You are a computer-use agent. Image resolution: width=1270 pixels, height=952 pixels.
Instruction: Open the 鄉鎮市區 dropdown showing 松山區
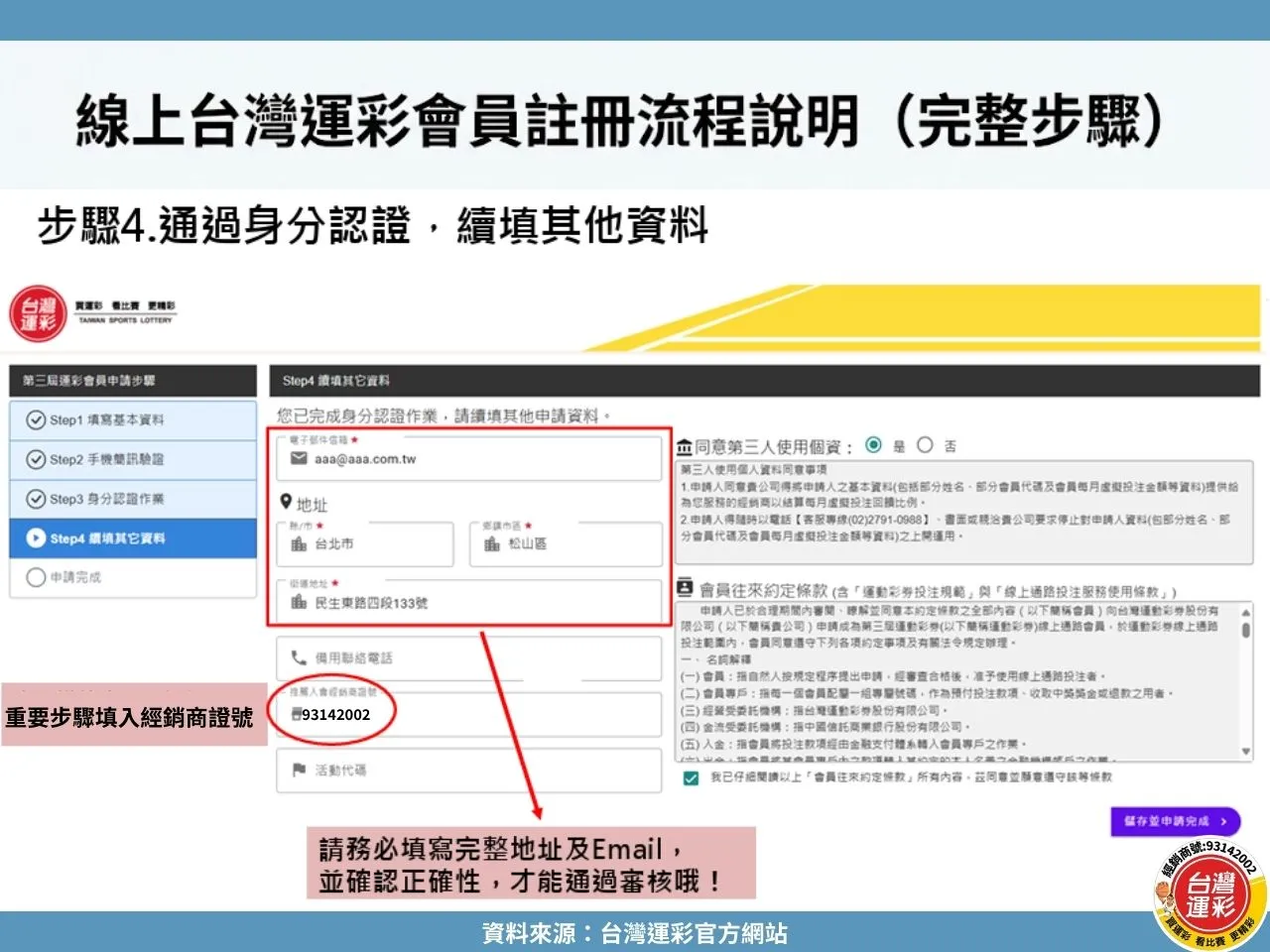coord(566,542)
